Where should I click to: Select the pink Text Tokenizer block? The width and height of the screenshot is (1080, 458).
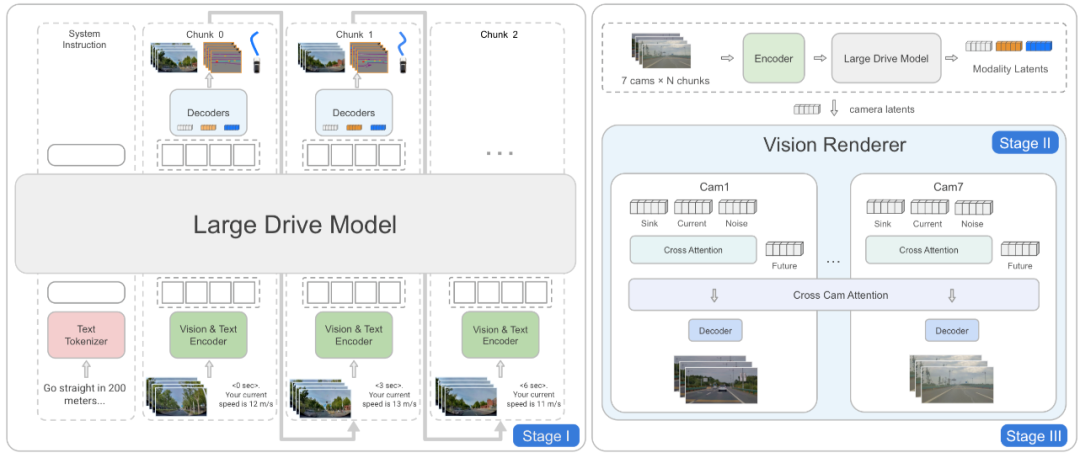coord(86,335)
